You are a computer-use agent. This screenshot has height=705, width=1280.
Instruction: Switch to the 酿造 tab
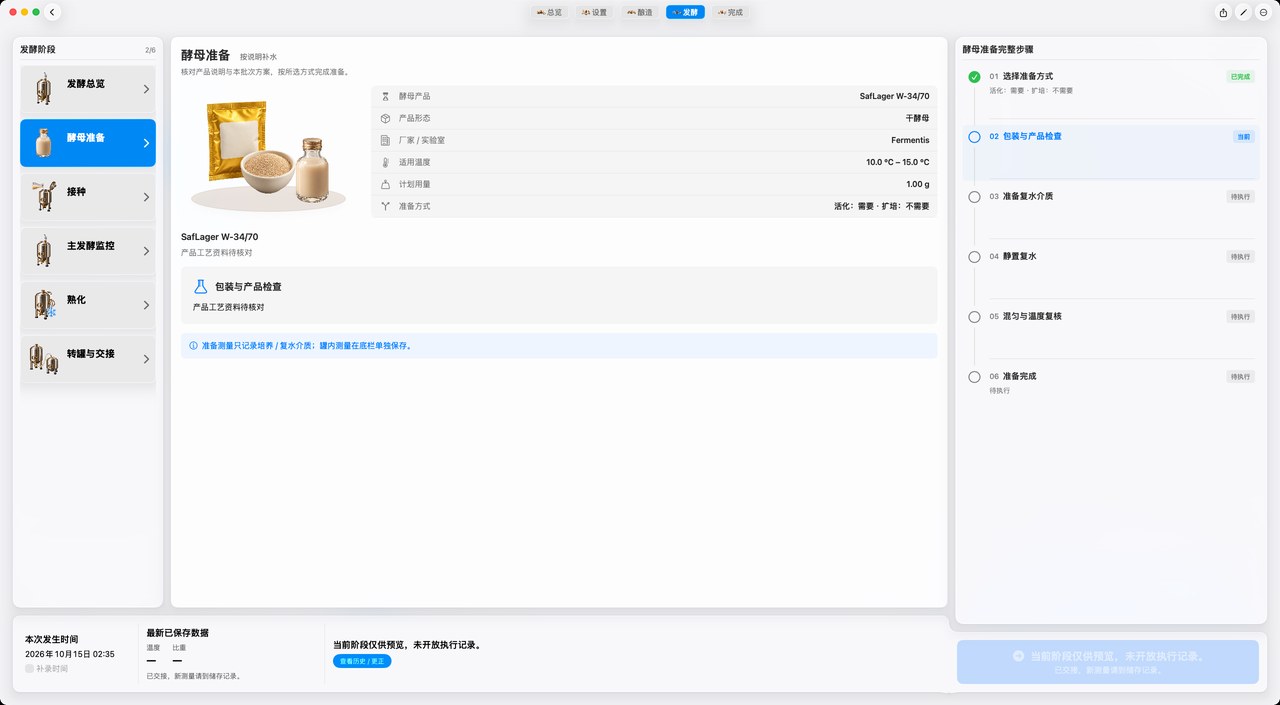639,12
